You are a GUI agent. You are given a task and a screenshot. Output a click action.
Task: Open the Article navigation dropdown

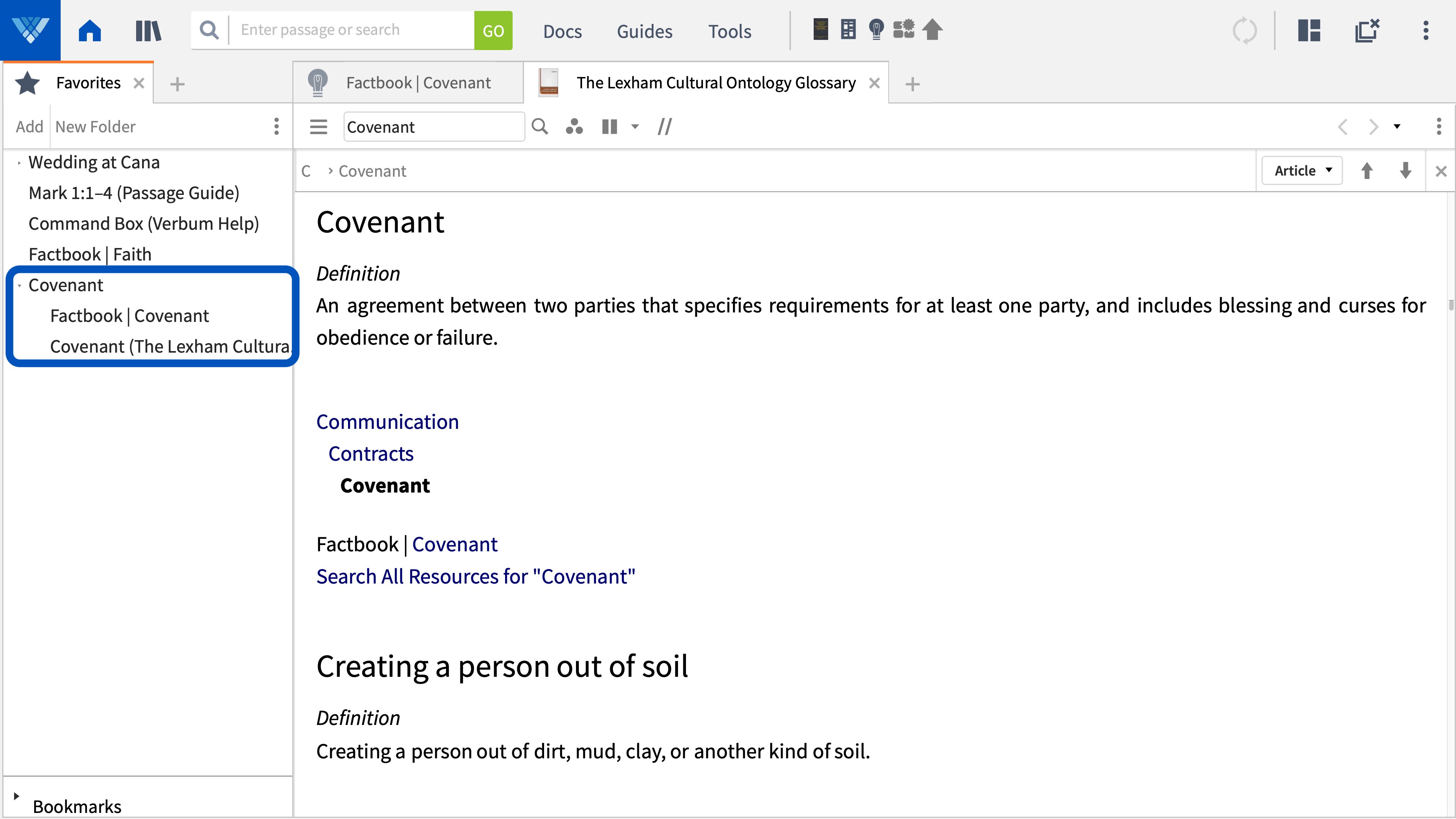1302,171
